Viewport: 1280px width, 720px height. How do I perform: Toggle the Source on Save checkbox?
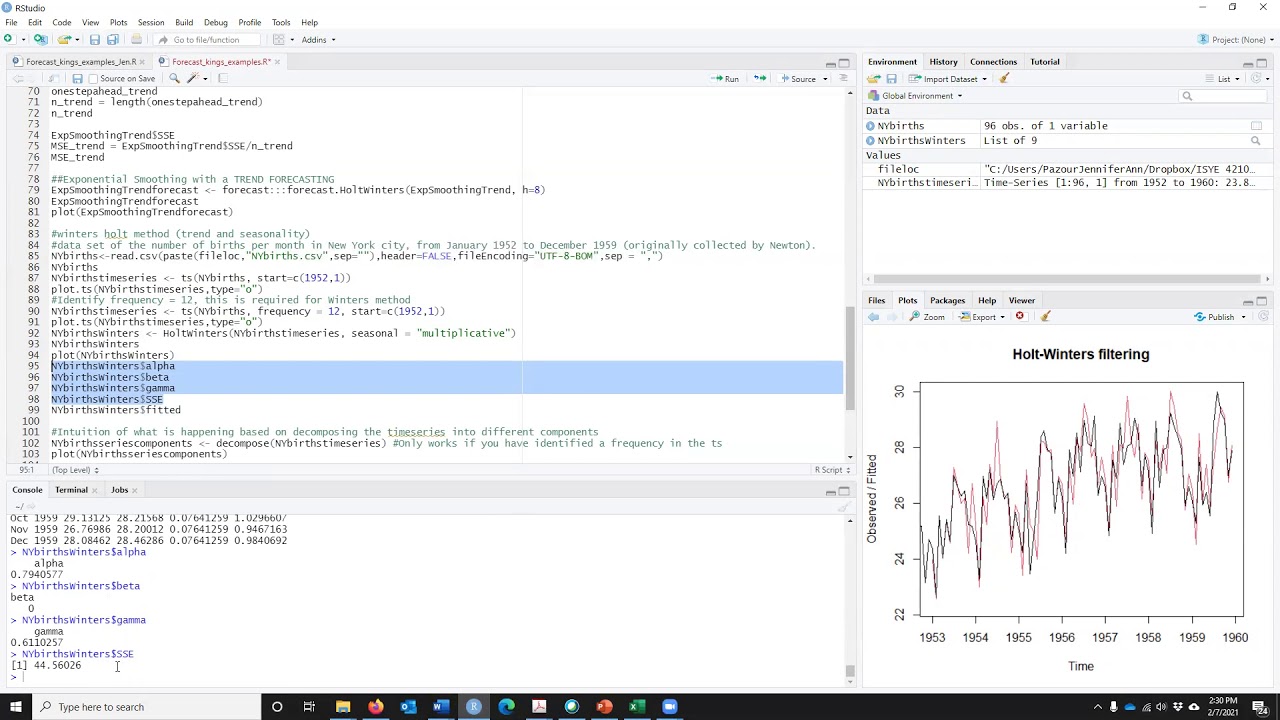pyautogui.click(x=93, y=79)
